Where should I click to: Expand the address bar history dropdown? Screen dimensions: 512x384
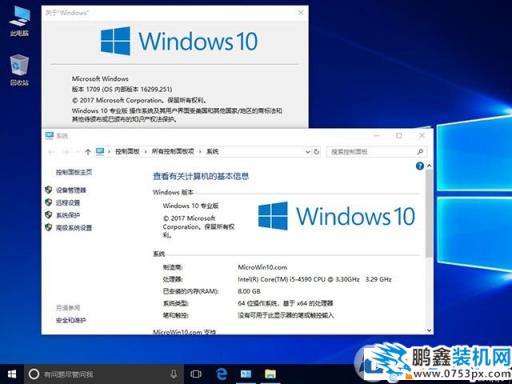point(308,152)
